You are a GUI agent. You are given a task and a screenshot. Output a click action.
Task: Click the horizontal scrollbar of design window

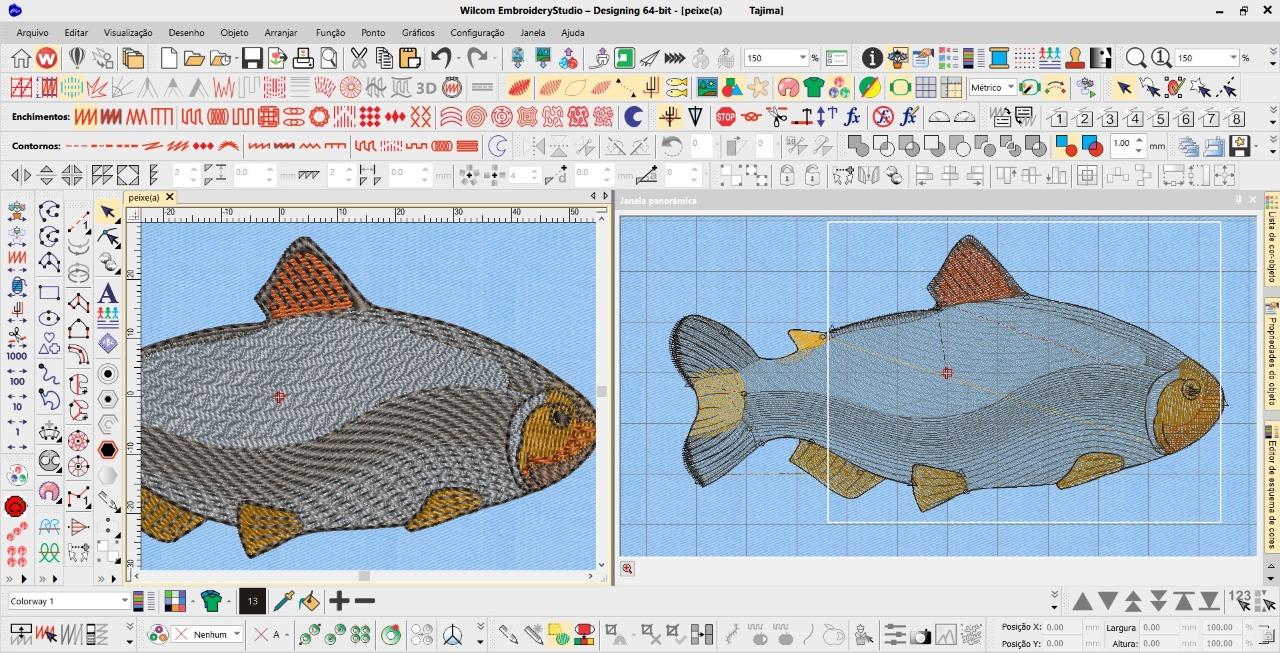coord(364,576)
